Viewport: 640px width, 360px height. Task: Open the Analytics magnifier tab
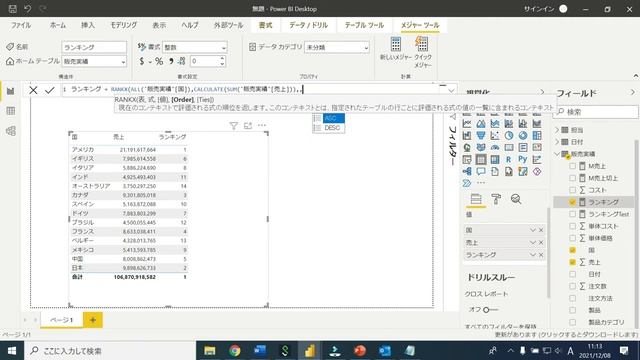(516, 199)
